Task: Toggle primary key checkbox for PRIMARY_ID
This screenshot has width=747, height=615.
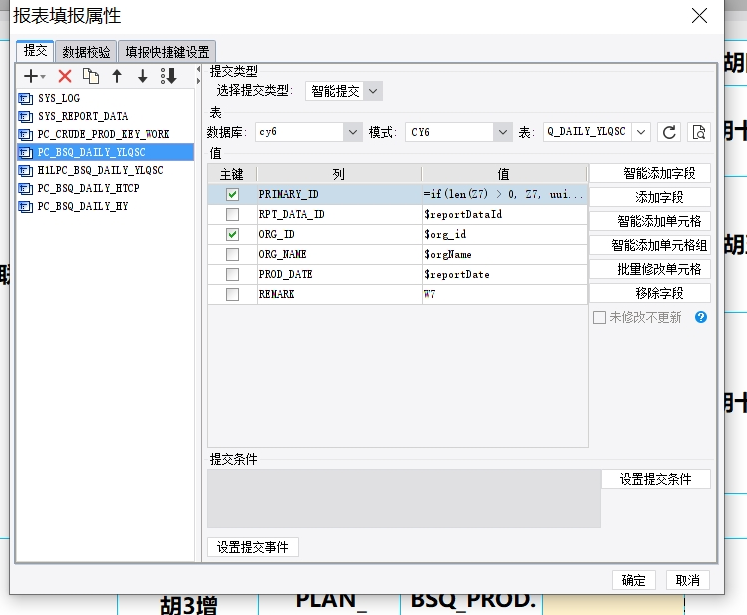Action: 232,194
